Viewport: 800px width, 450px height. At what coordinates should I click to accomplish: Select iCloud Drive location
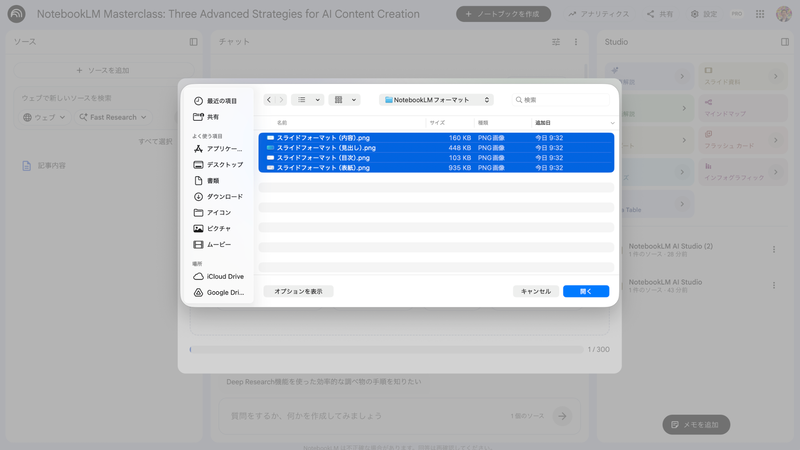(x=219, y=277)
